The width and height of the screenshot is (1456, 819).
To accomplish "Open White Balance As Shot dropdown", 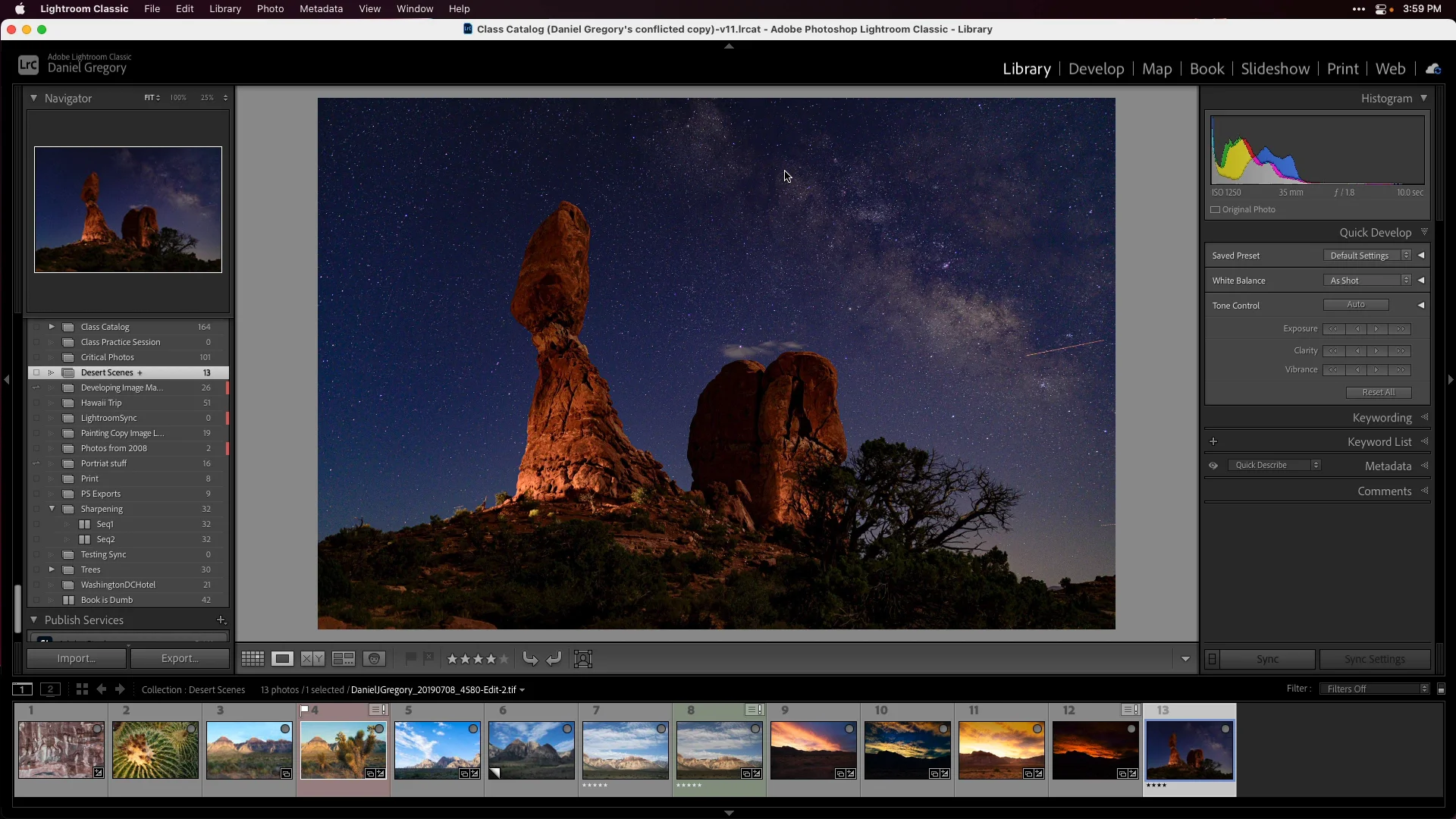I will pos(1367,281).
